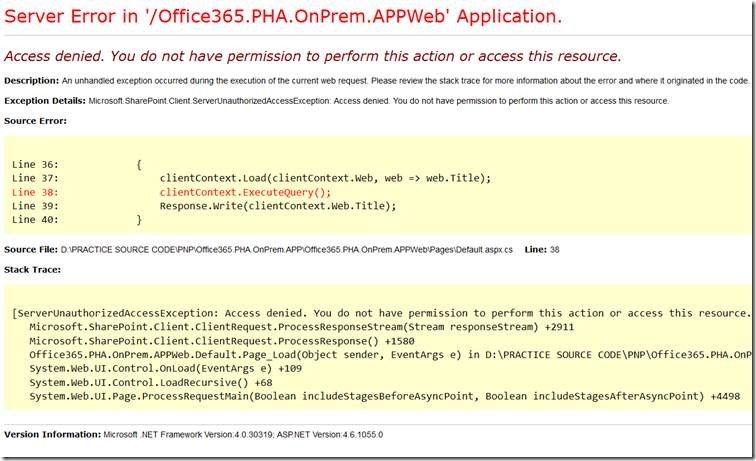The height and width of the screenshot is (461, 756).
Task: Click 'Line 37:' clientContext.Load code line
Action: (251, 178)
